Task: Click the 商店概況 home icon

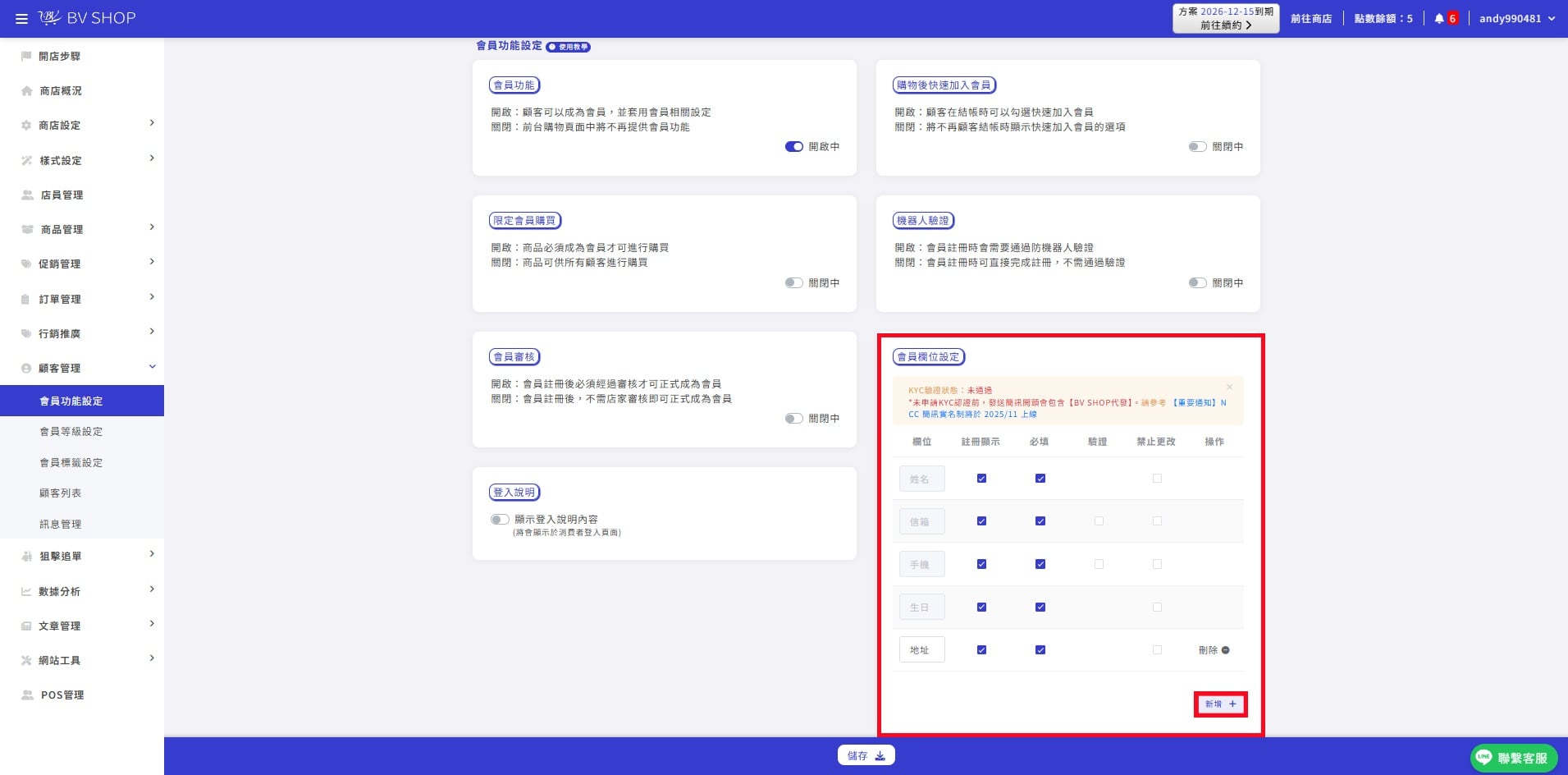Action: click(x=26, y=90)
